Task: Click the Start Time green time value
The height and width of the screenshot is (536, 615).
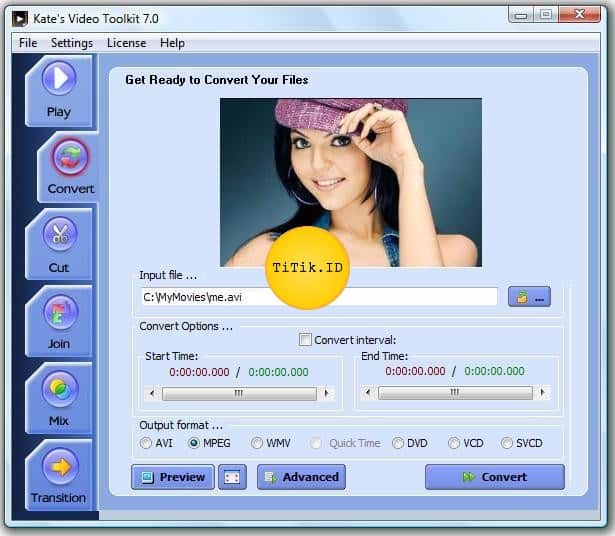Action: pos(278,372)
